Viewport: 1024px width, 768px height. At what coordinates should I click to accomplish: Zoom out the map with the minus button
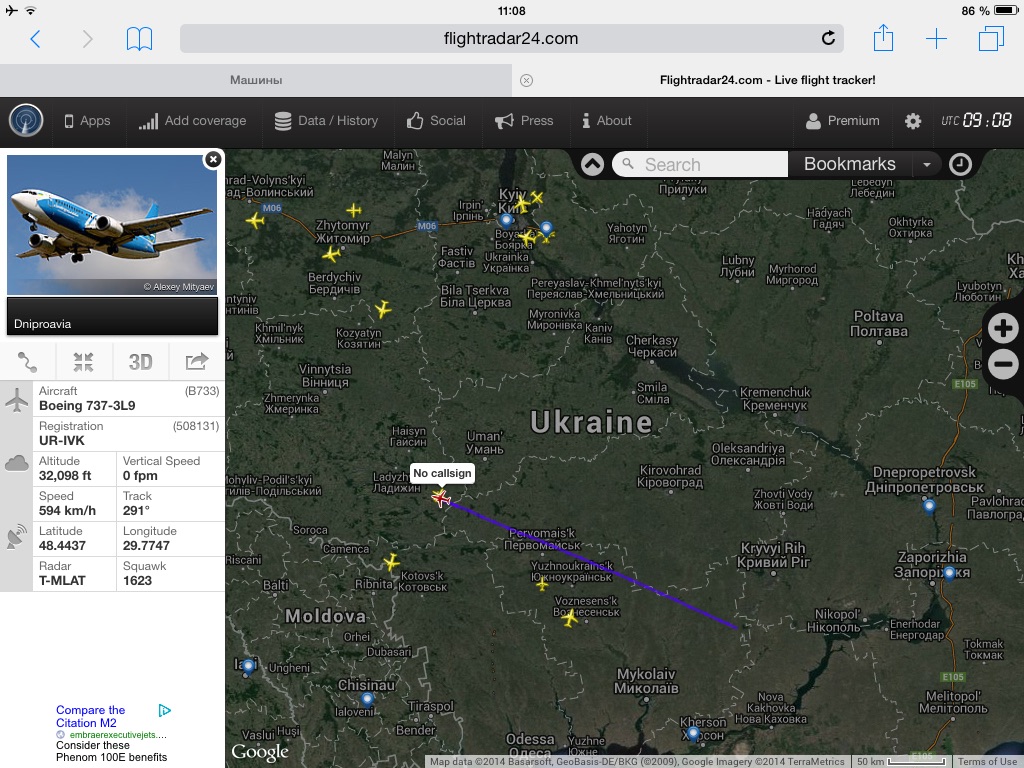(x=1003, y=364)
